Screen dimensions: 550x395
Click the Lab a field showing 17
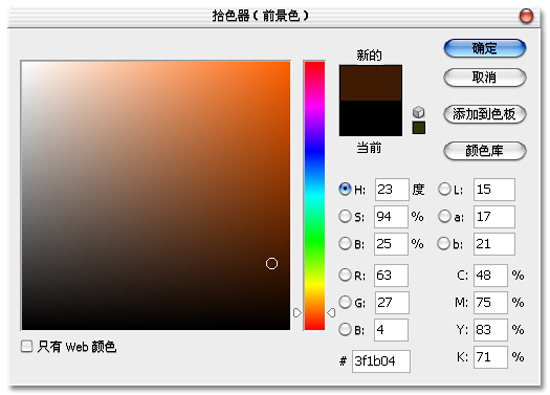[x=494, y=217]
